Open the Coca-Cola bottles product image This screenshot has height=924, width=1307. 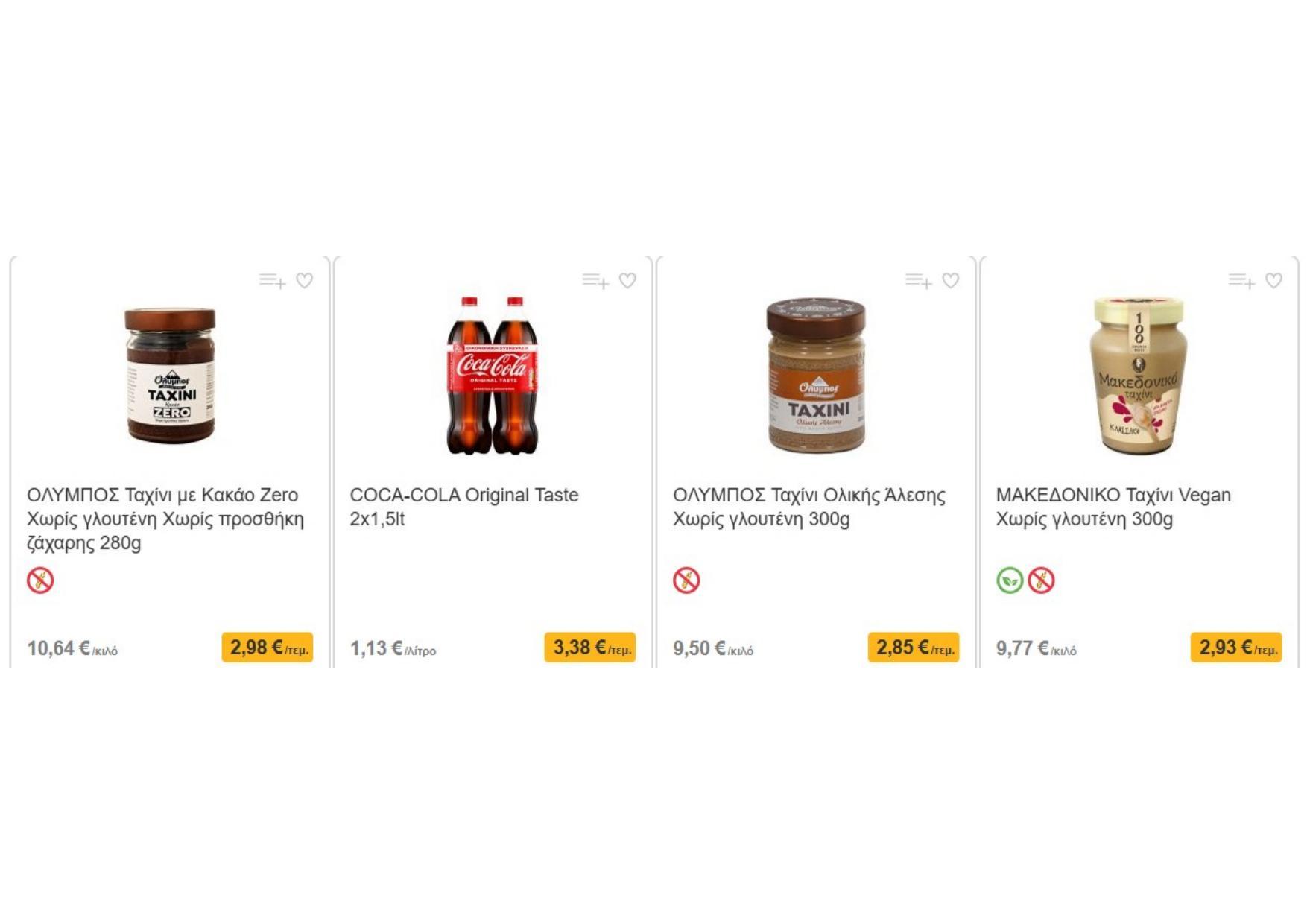click(x=493, y=376)
